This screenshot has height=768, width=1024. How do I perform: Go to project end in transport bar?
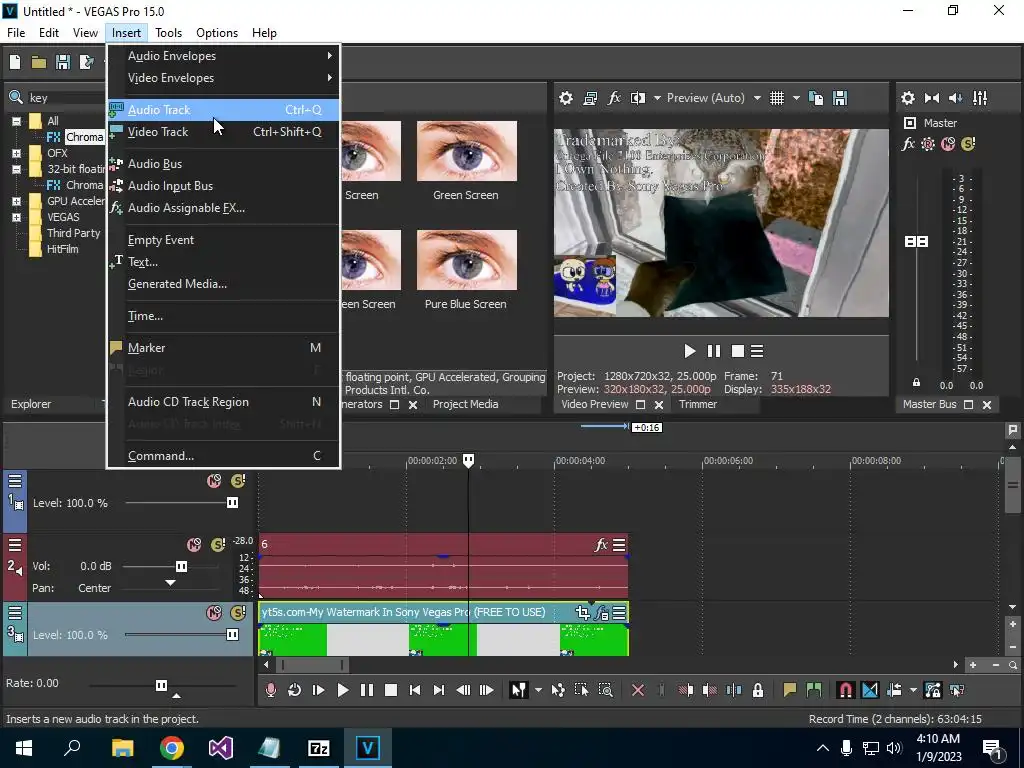click(x=439, y=690)
